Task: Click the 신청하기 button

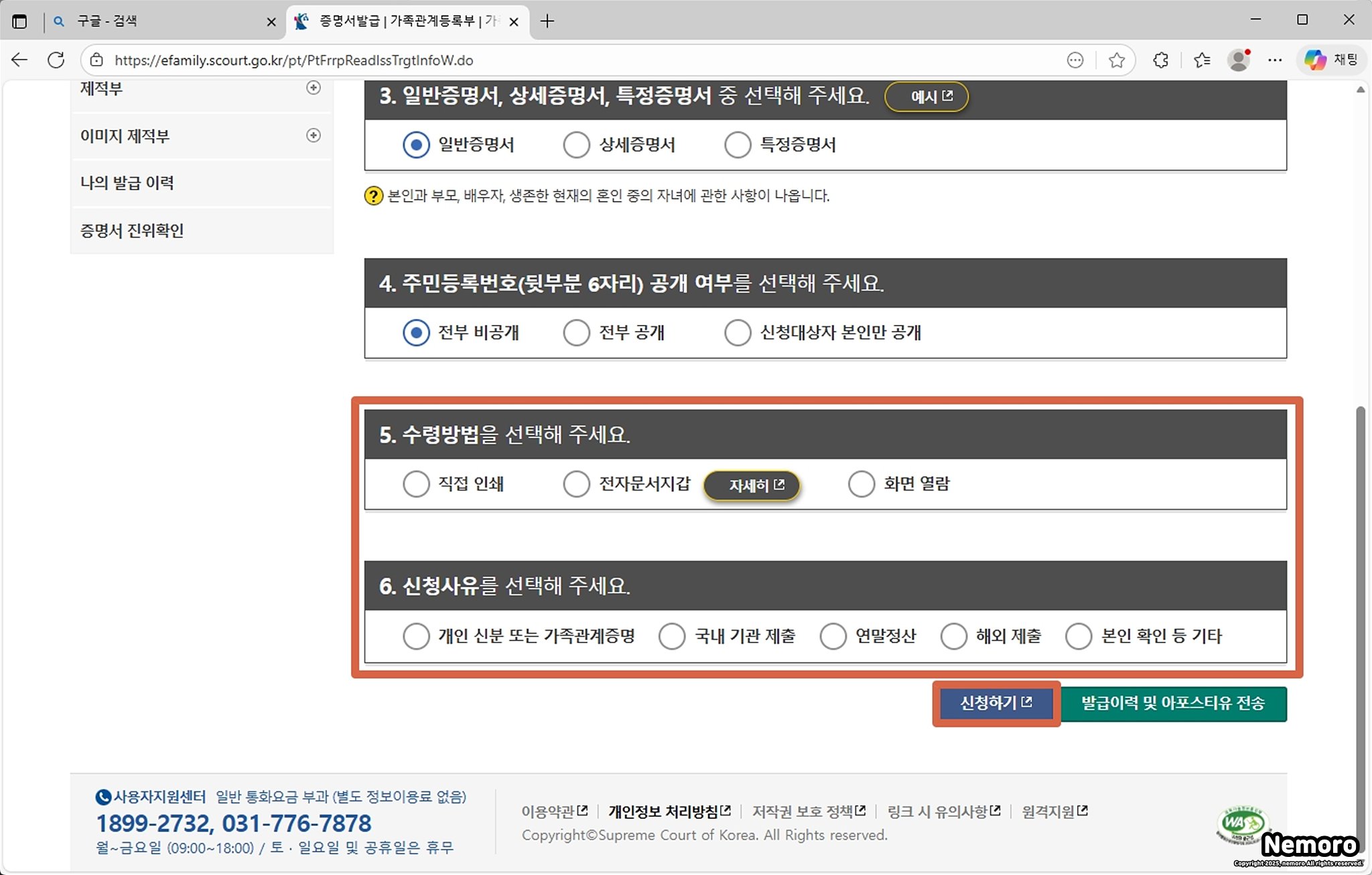Action: [996, 703]
